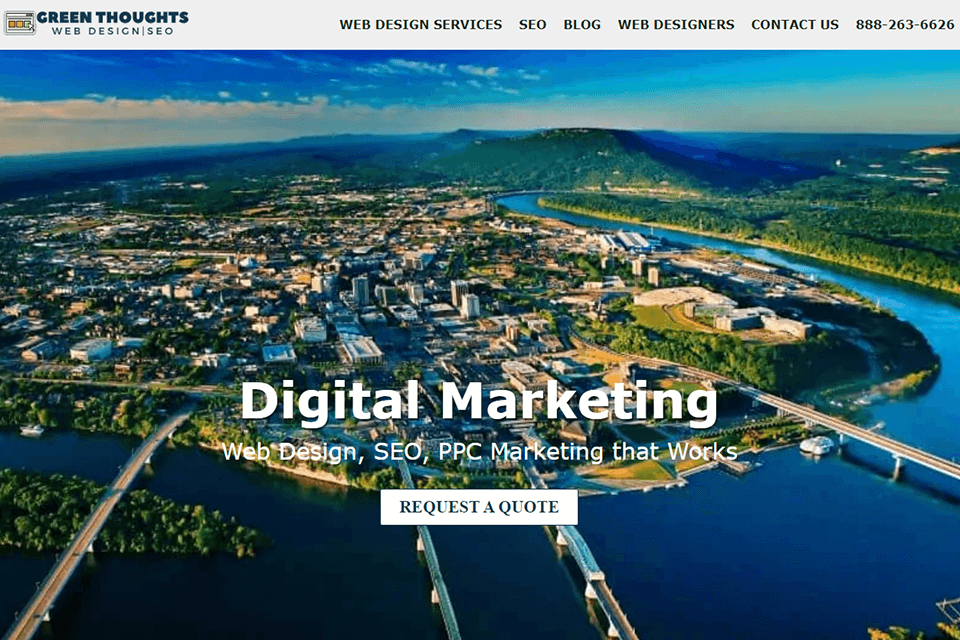This screenshot has width=960, height=640.
Task: Open the Blog navigation link
Action: click(582, 24)
